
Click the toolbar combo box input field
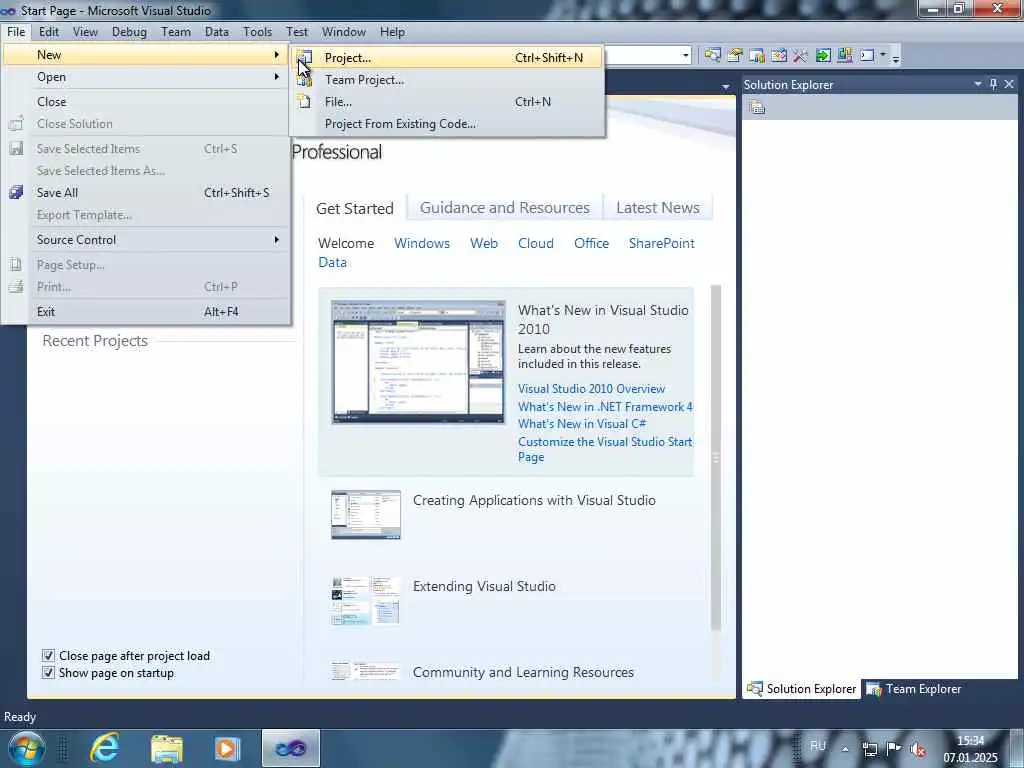643,56
